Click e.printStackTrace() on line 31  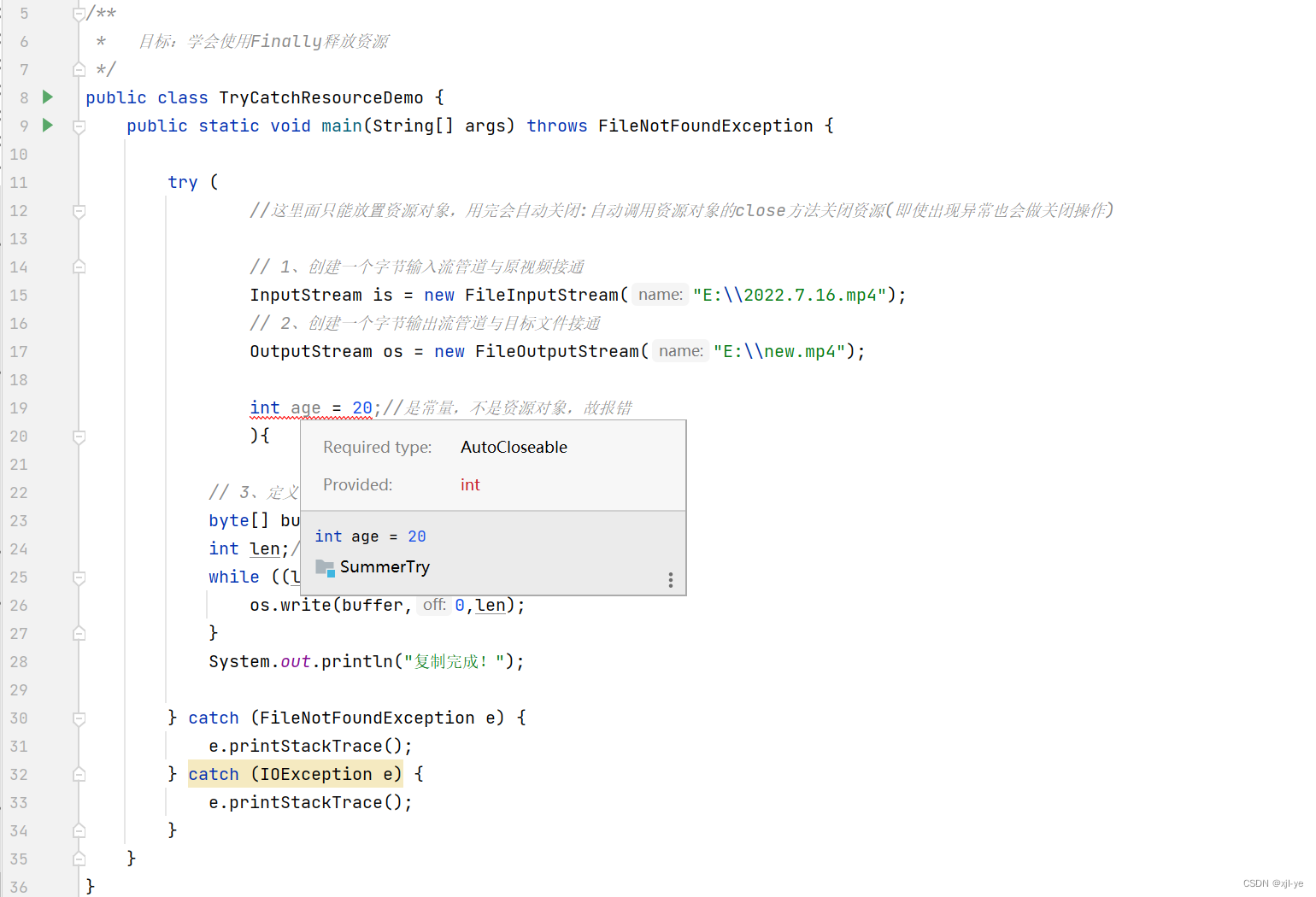(x=310, y=746)
